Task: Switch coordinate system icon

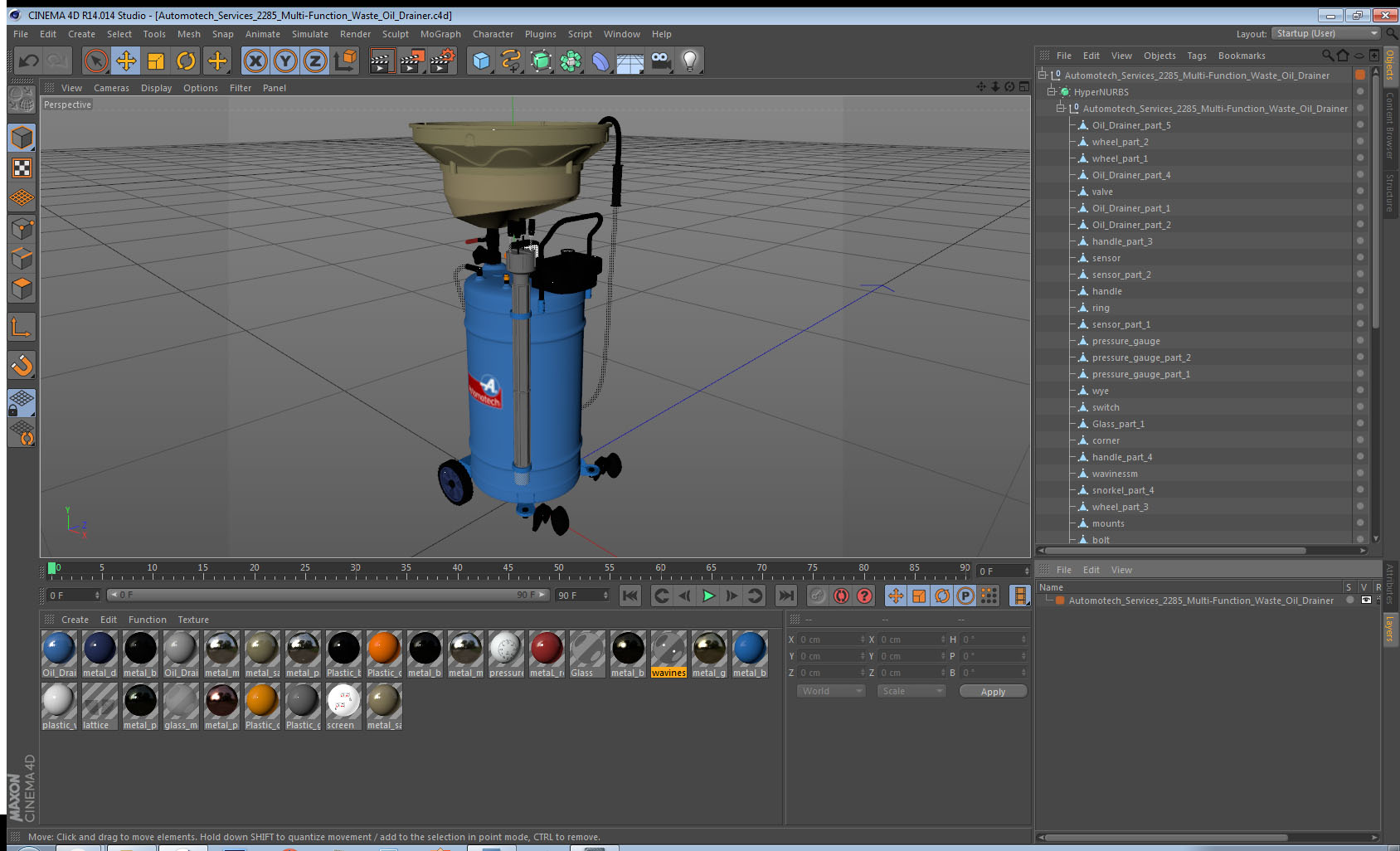Action: pos(345,61)
